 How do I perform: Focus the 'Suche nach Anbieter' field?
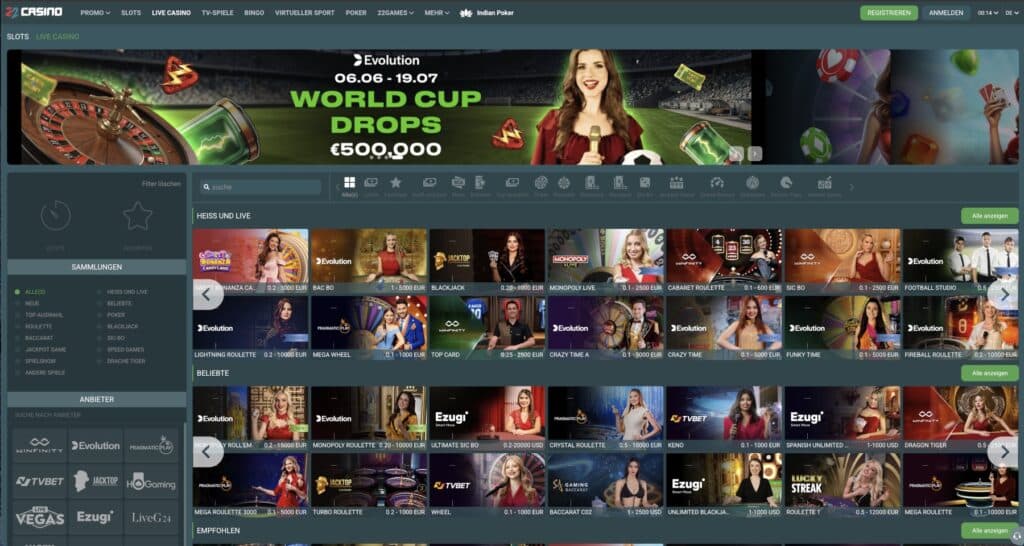coord(97,415)
